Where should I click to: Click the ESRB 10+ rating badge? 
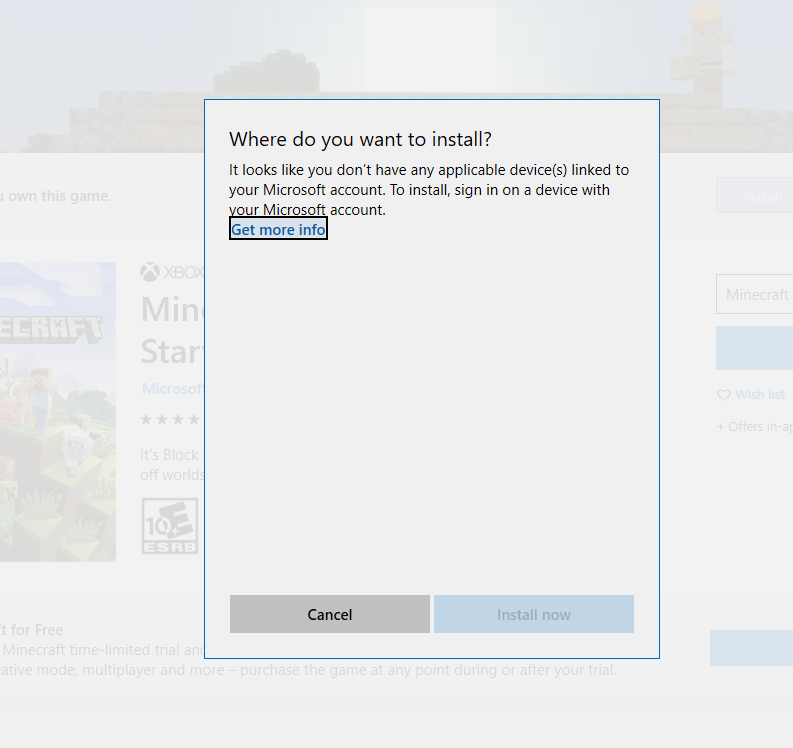[170, 526]
